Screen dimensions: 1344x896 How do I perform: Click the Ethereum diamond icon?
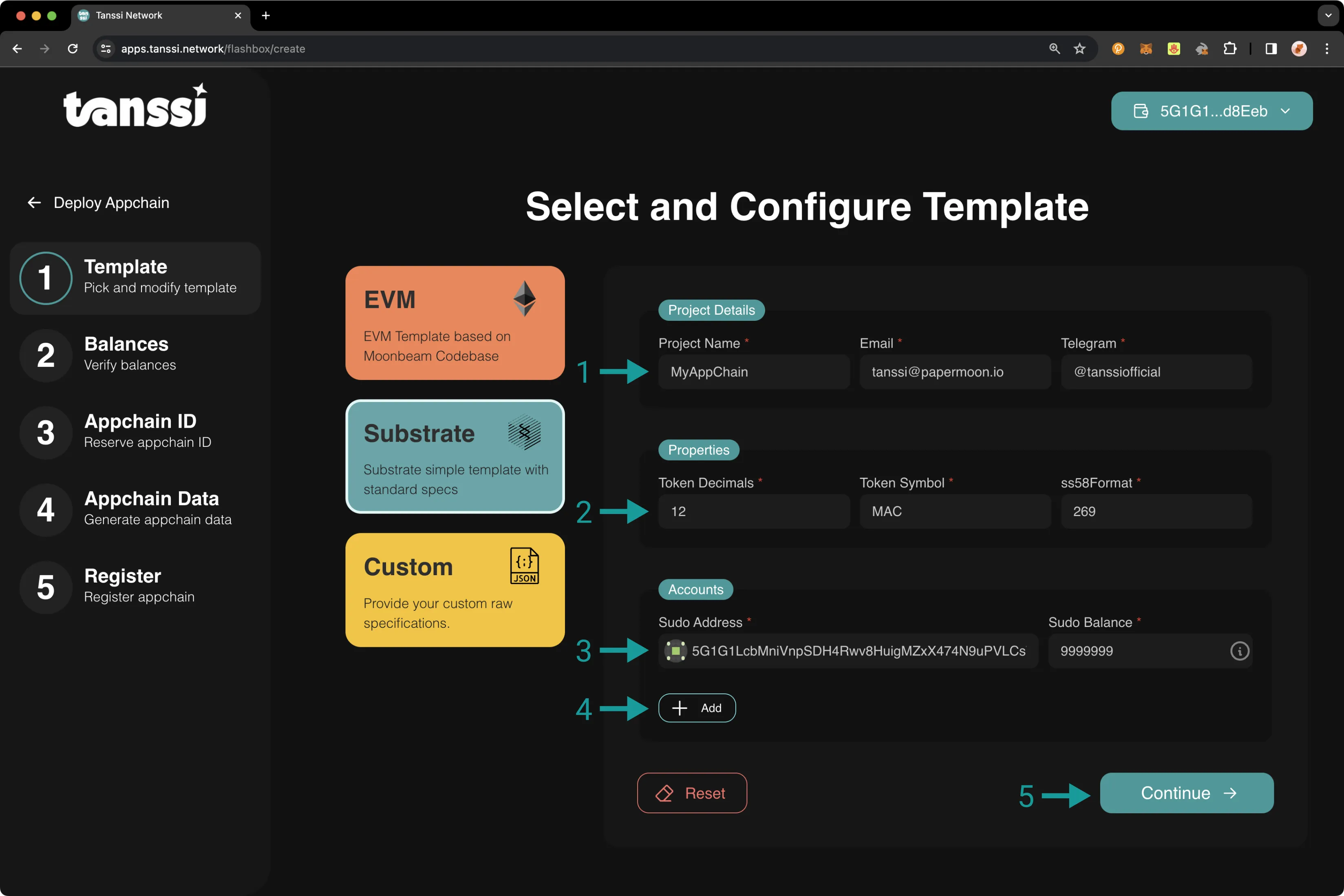coord(524,298)
